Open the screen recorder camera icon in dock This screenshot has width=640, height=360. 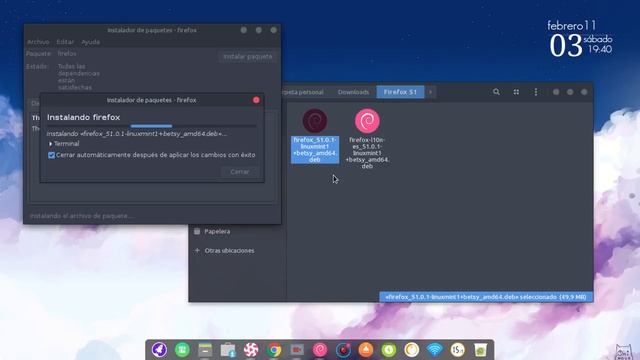(x=297, y=350)
